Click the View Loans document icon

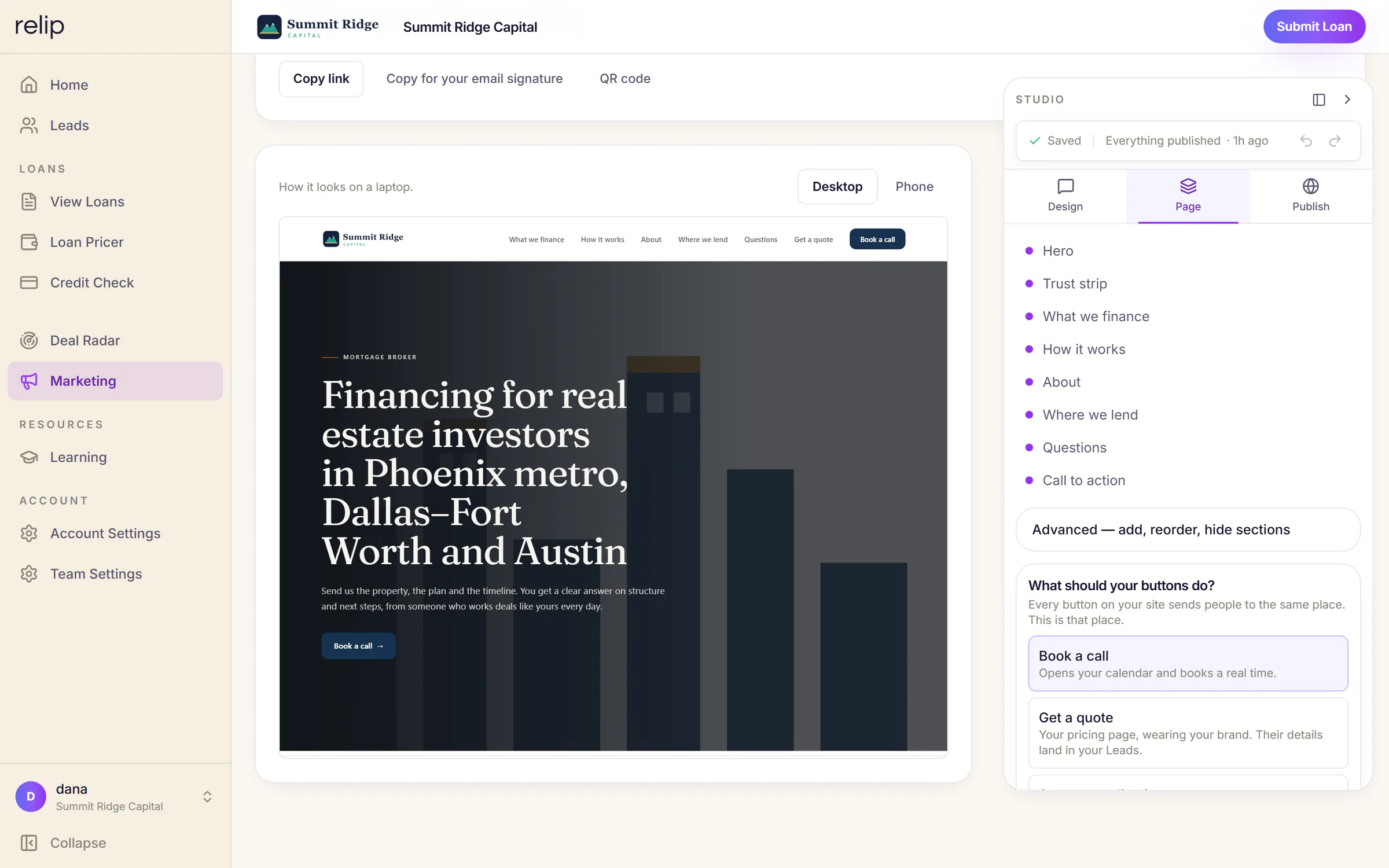coord(29,201)
